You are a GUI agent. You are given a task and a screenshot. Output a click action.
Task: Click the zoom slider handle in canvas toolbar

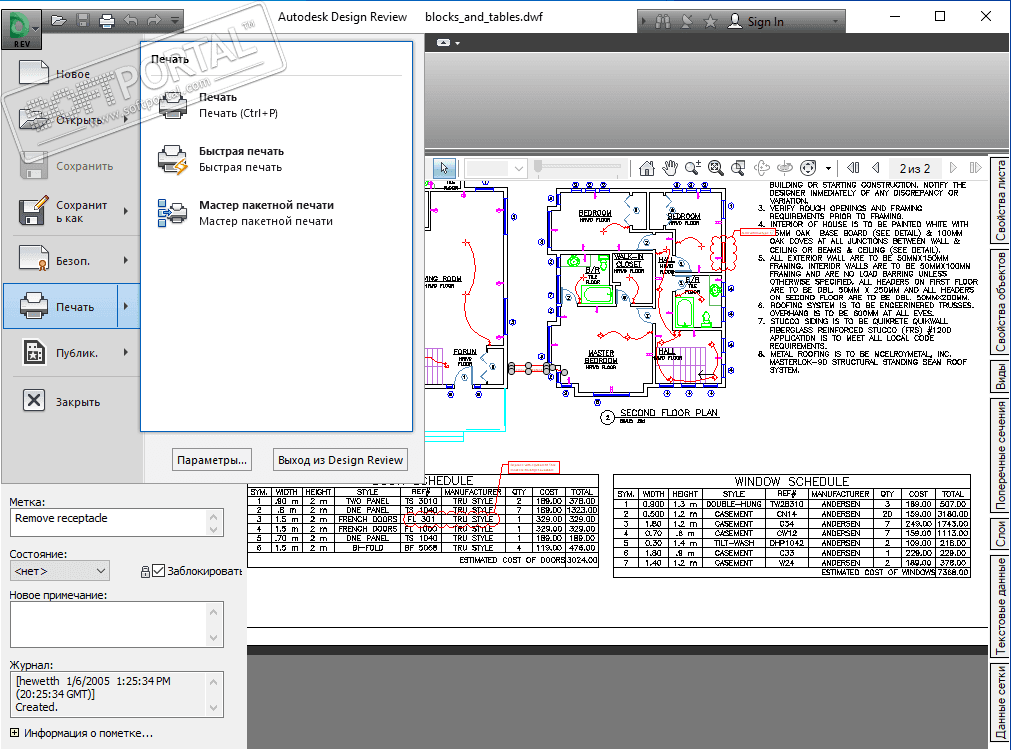click(x=538, y=168)
